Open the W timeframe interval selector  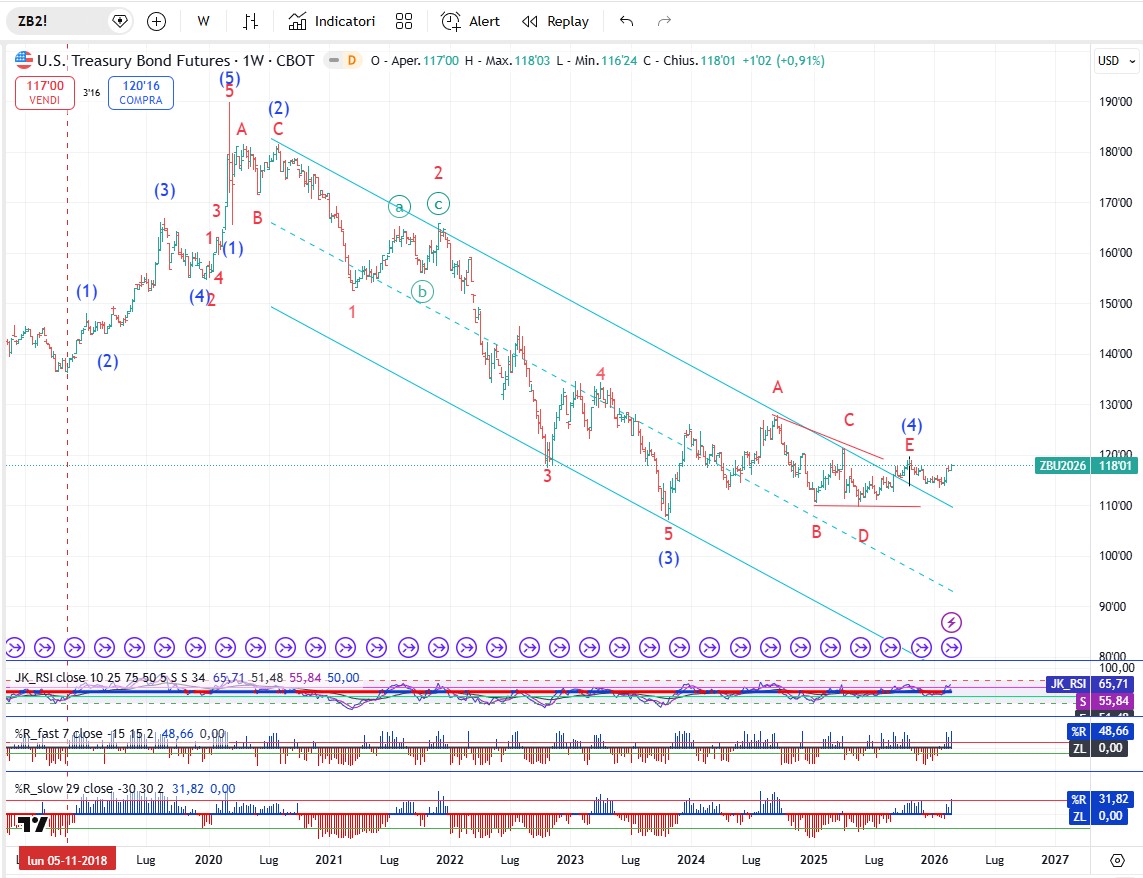pyautogui.click(x=204, y=21)
